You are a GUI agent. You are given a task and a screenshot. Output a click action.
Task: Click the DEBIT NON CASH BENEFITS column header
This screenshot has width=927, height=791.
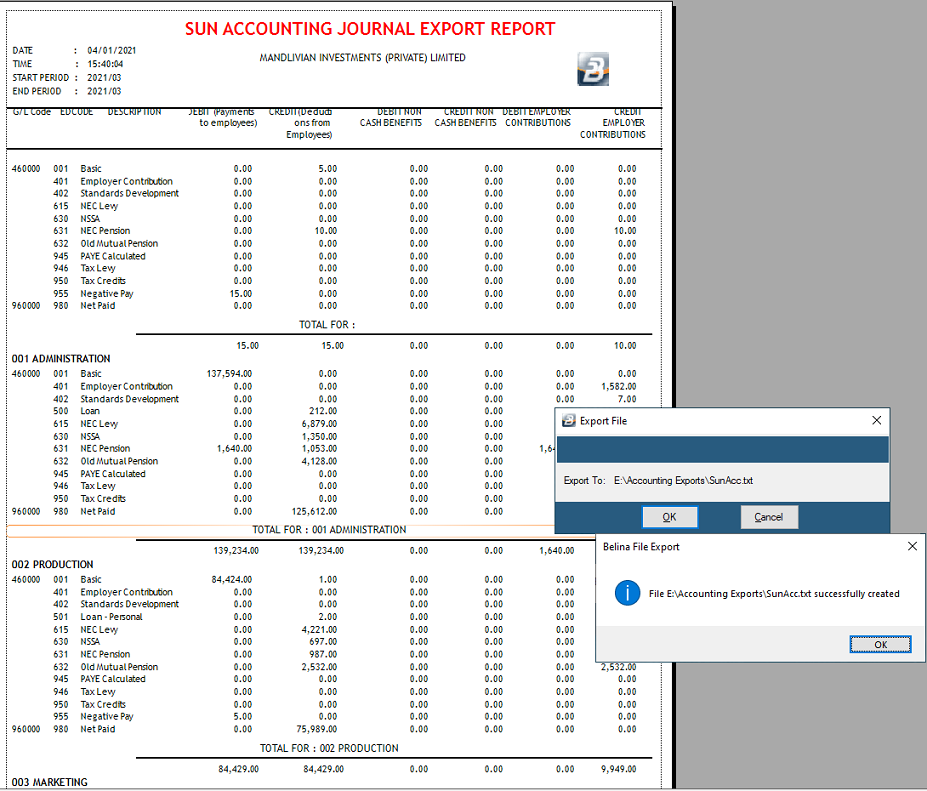click(x=391, y=117)
